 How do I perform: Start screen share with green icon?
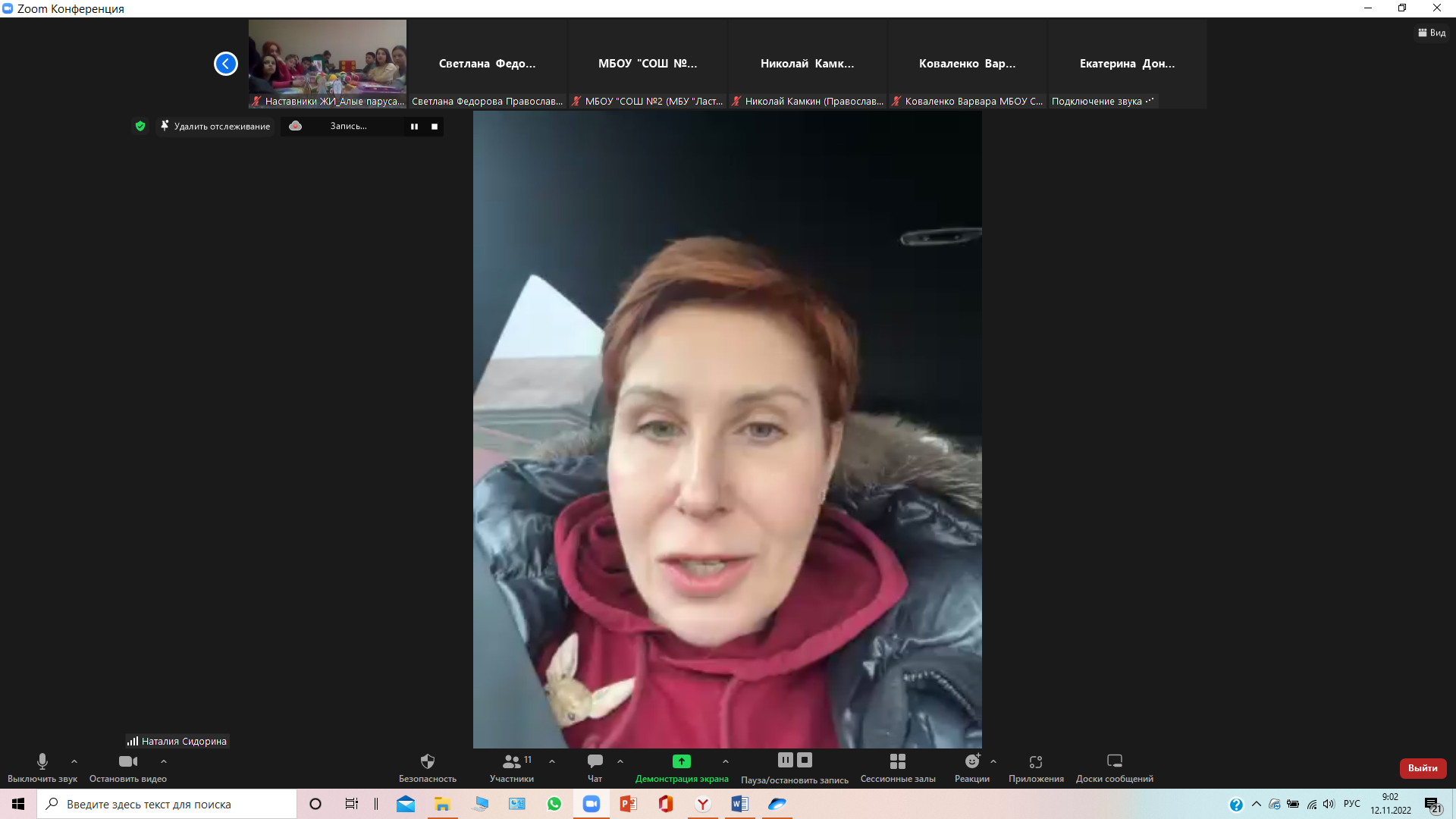[x=681, y=761]
